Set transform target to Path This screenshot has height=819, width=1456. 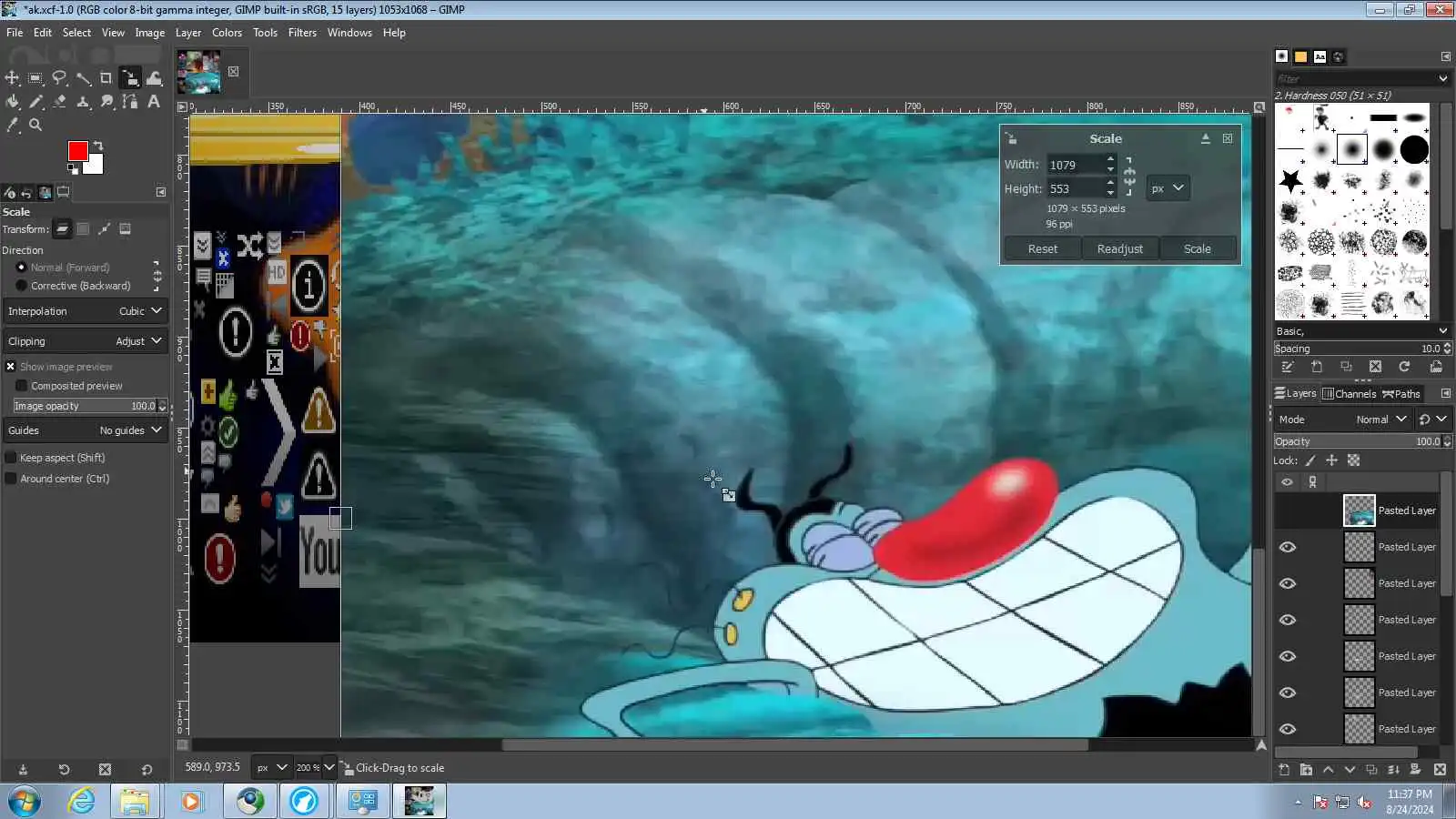104,229
